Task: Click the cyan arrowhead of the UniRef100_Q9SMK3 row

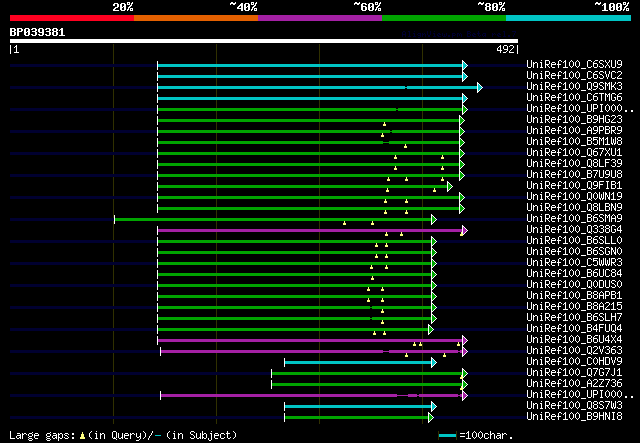Action: tap(480, 87)
